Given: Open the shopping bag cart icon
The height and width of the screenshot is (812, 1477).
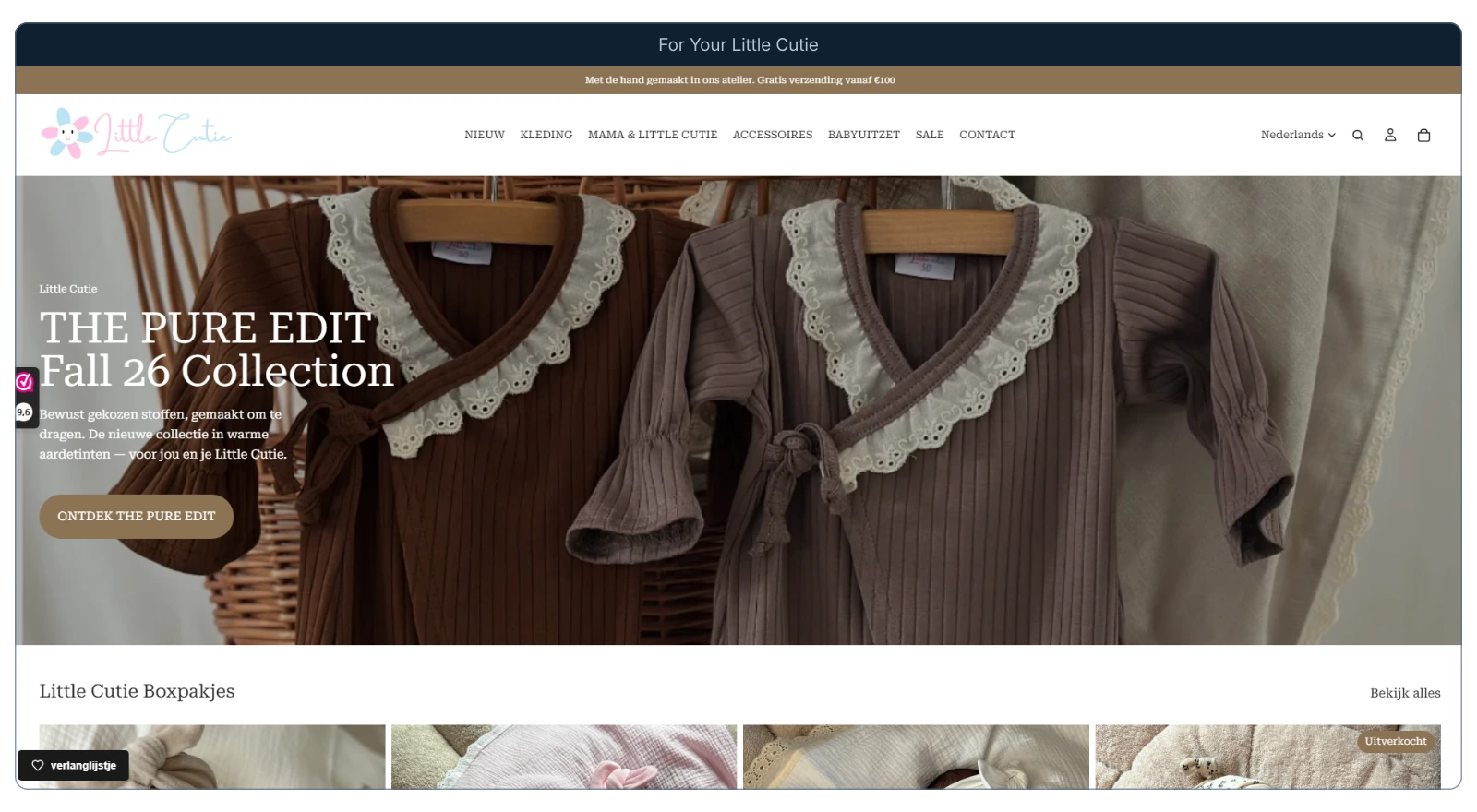Looking at the screenshot, I should pos(1423,136).
